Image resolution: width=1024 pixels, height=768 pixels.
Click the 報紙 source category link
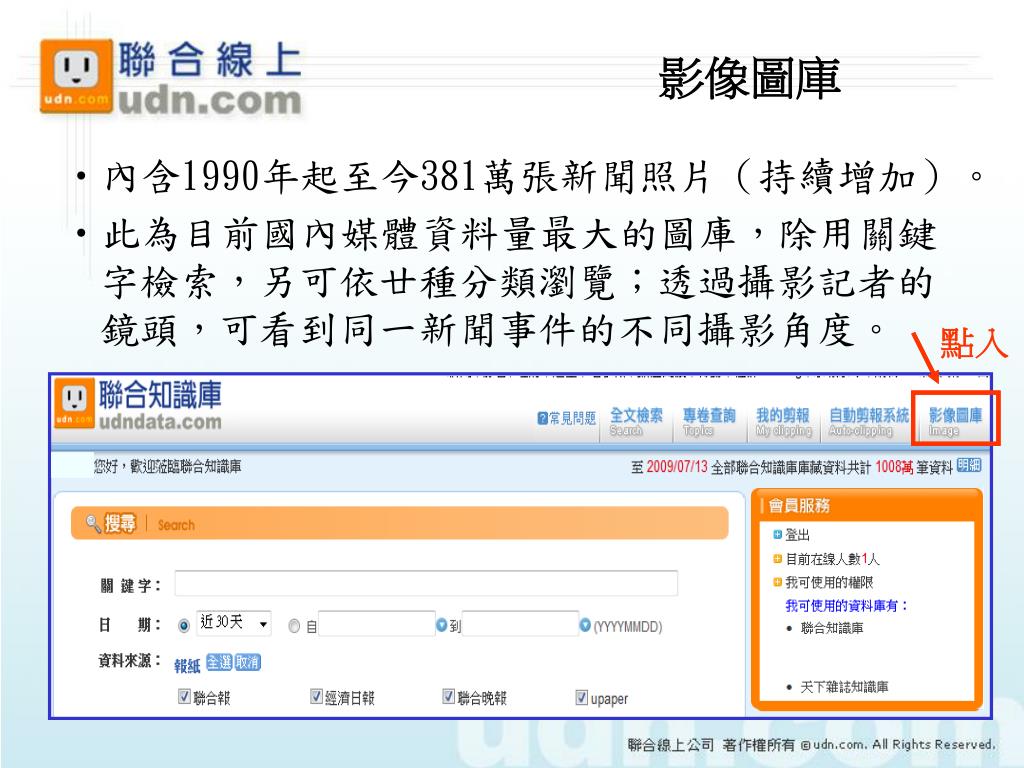(187, 665)
